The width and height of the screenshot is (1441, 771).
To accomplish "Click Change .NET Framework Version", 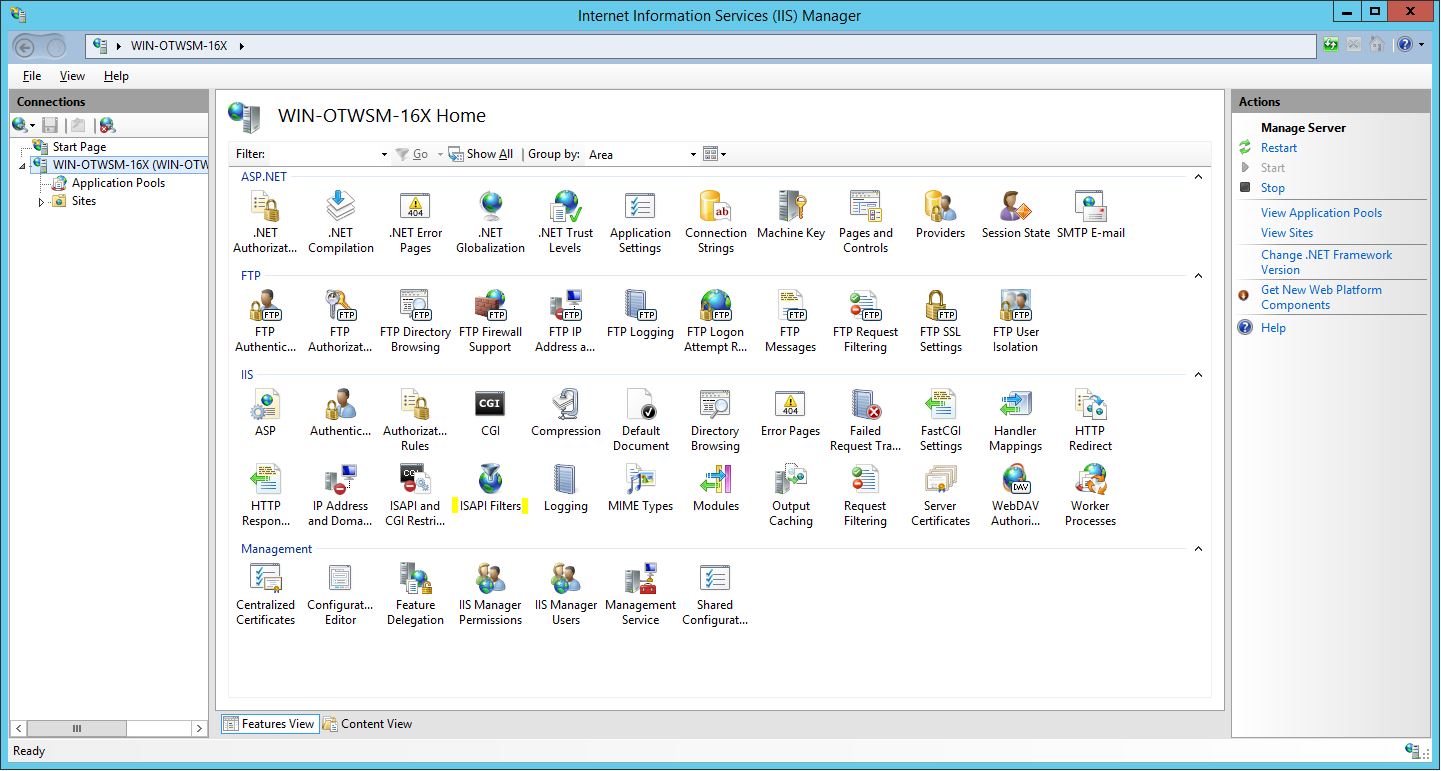I will point(1326,262).
